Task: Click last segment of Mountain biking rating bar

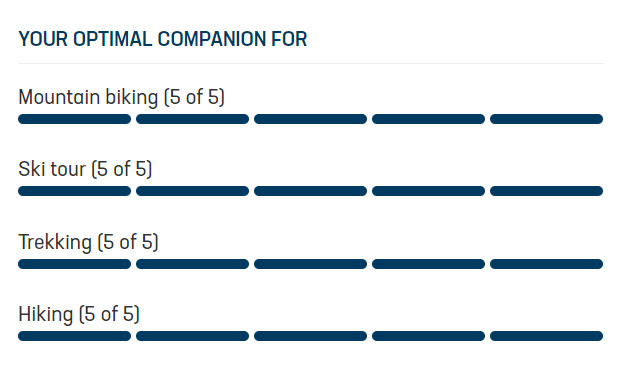Action: point(546,119)
